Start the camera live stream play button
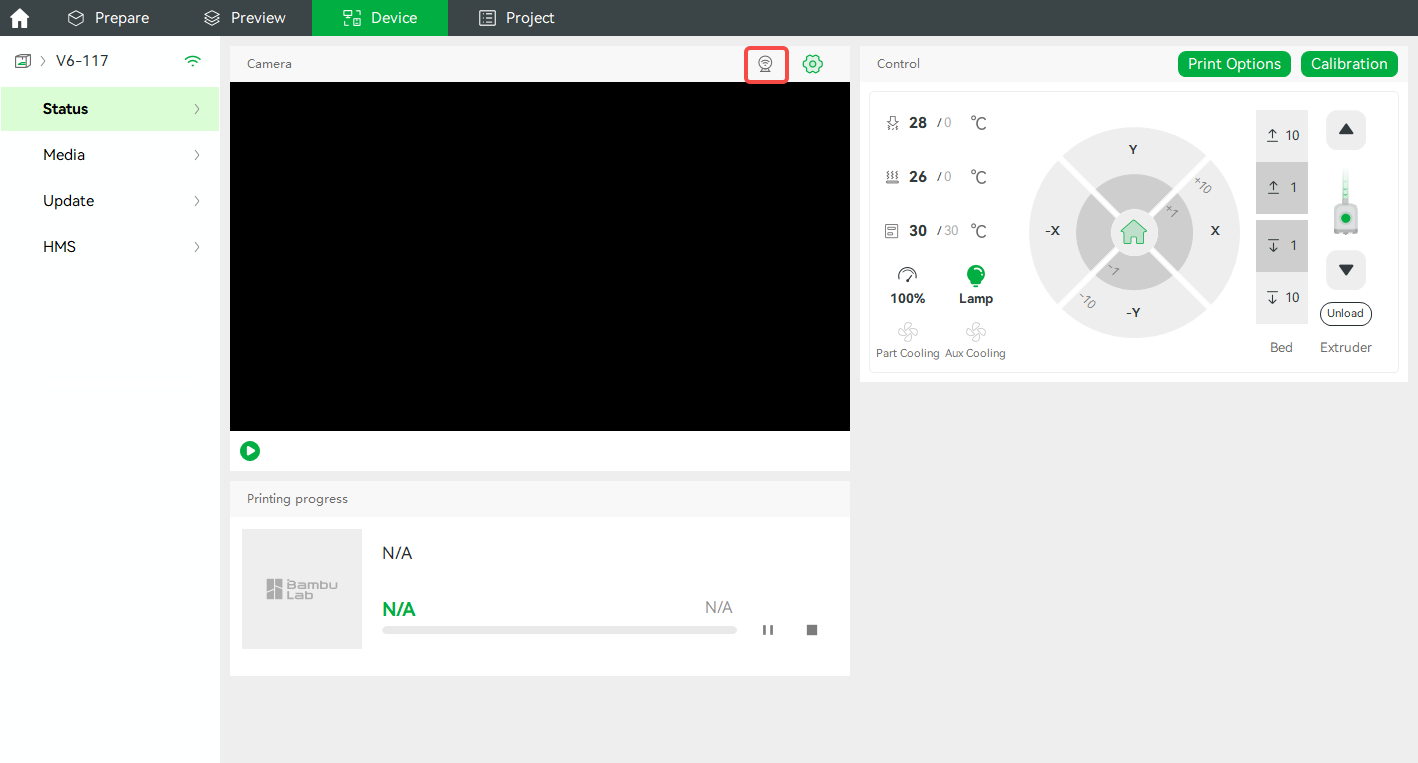 coord(250,451)
